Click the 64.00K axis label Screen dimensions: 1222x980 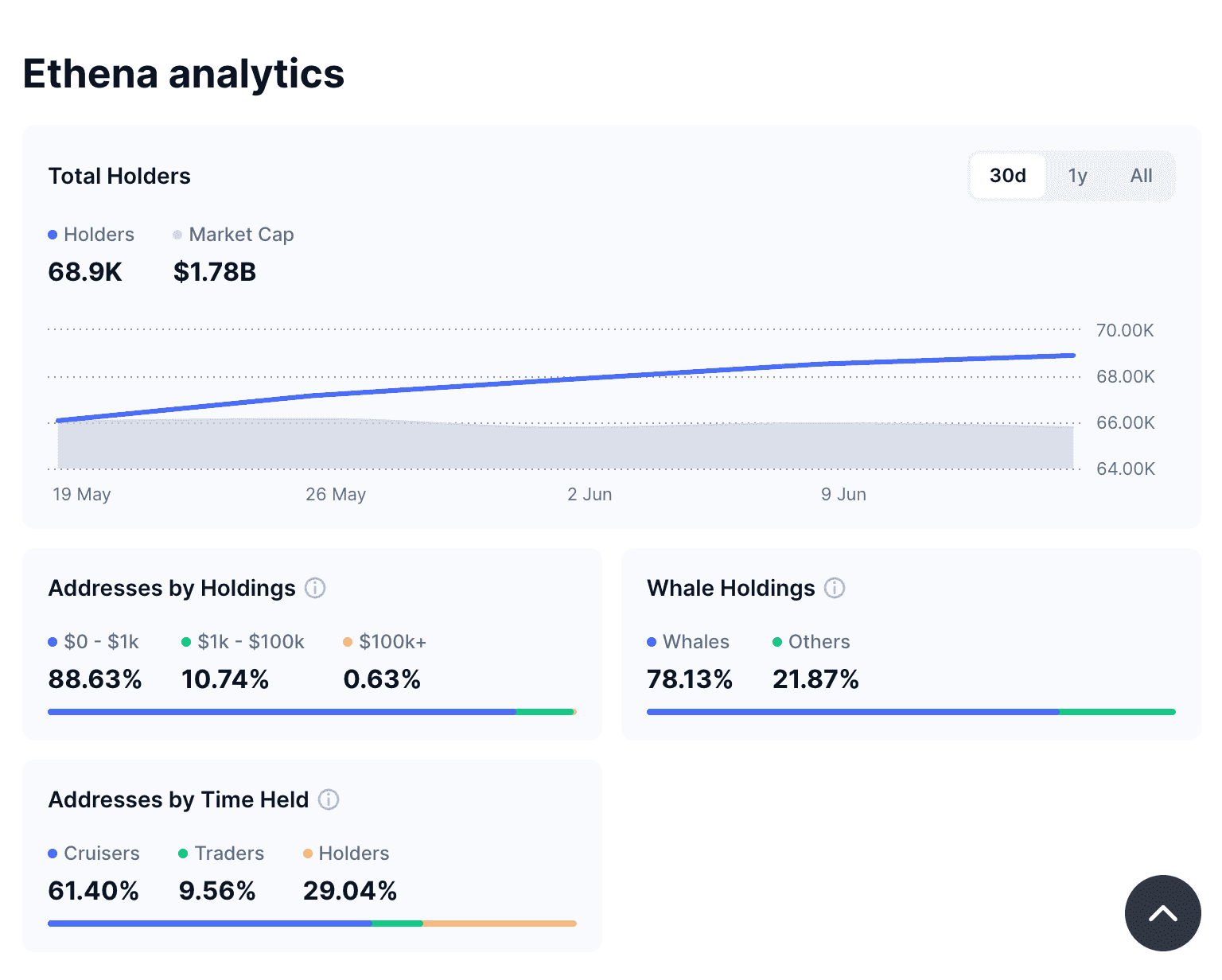pyautogui.click(x=1125, y=469)
